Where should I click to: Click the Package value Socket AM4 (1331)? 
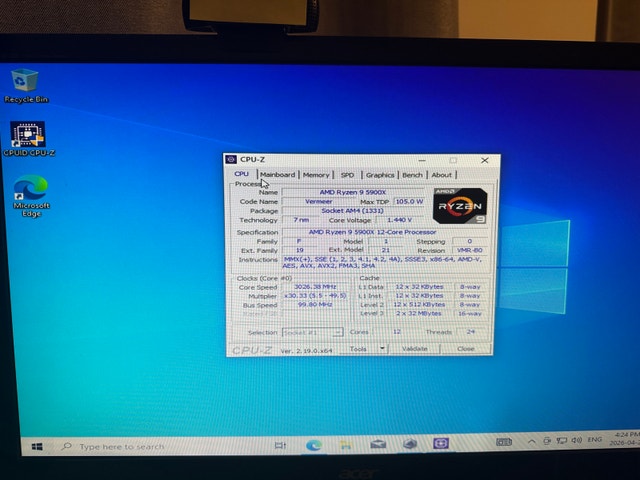(353, 211)
